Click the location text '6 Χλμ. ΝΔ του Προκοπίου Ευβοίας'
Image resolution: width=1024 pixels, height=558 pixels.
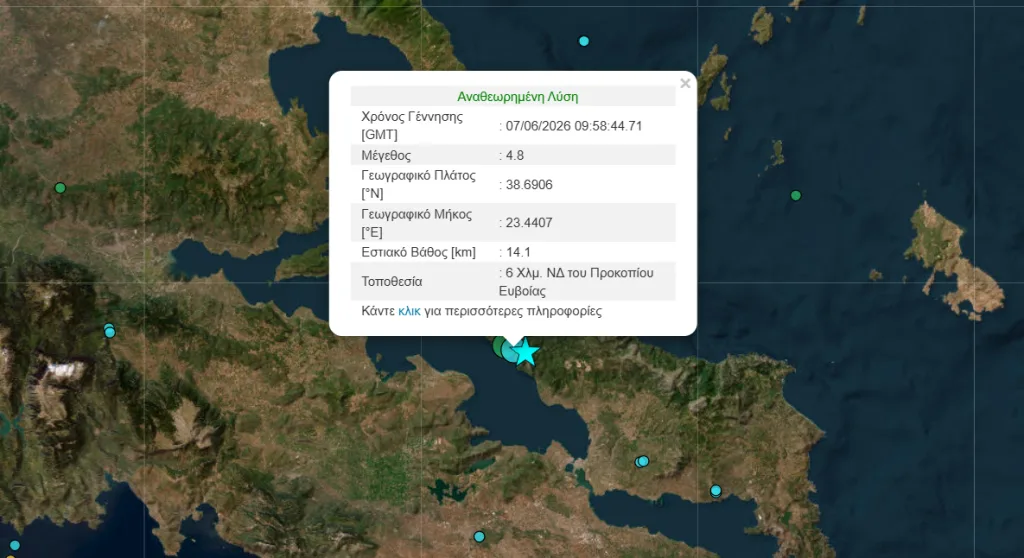(576, 282)
